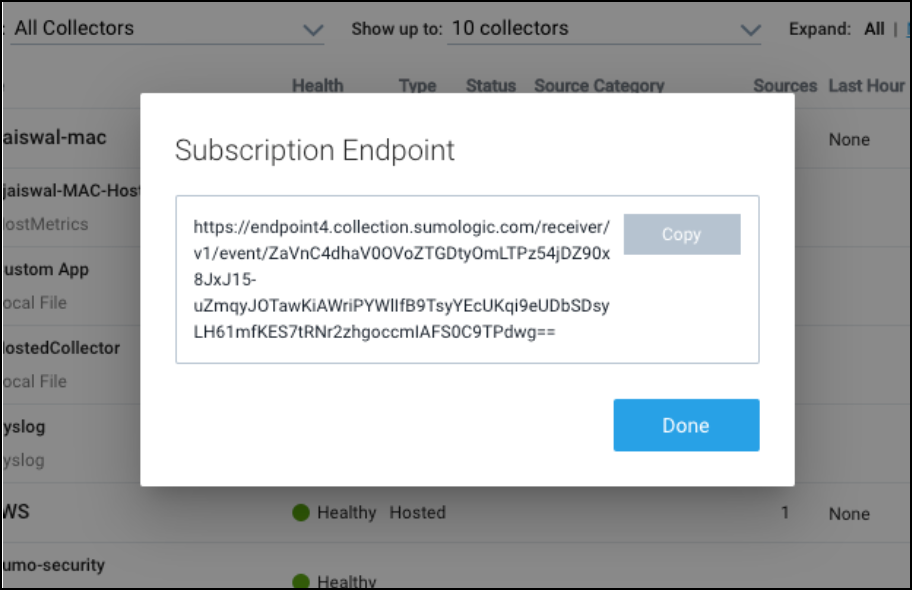Click the Copy button for the endpoint URL
The image size is (912, 590).
pyautogui.click(x=682, y=233)
